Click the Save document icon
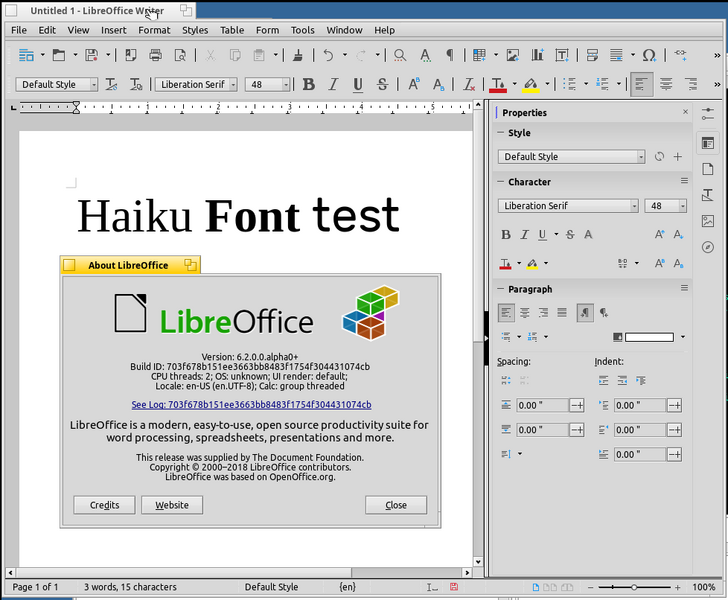Viewport: 728px width, 600px height. pyautogui.click(x=91, y=55)
